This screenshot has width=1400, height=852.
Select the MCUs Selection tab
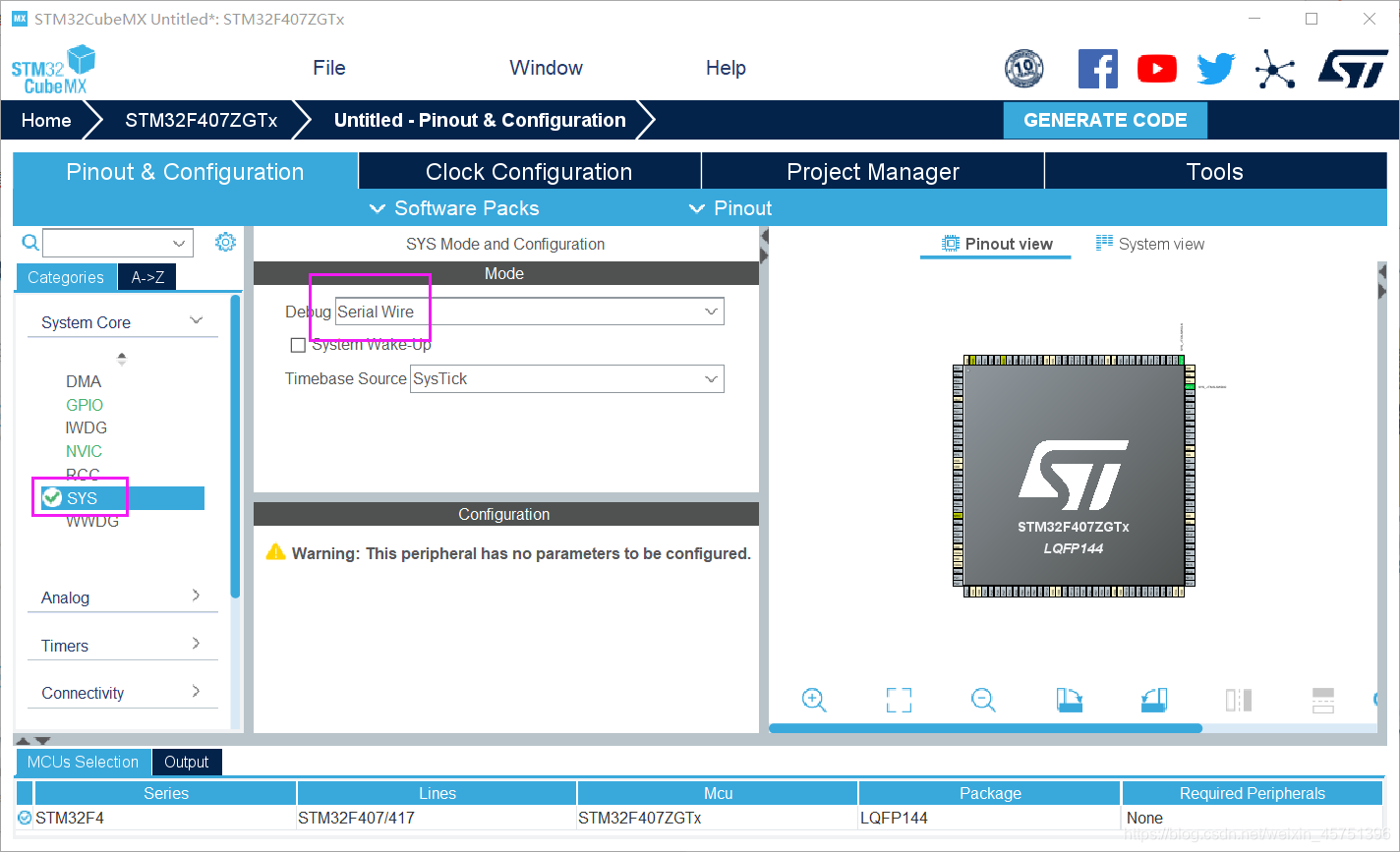[84, 762]
